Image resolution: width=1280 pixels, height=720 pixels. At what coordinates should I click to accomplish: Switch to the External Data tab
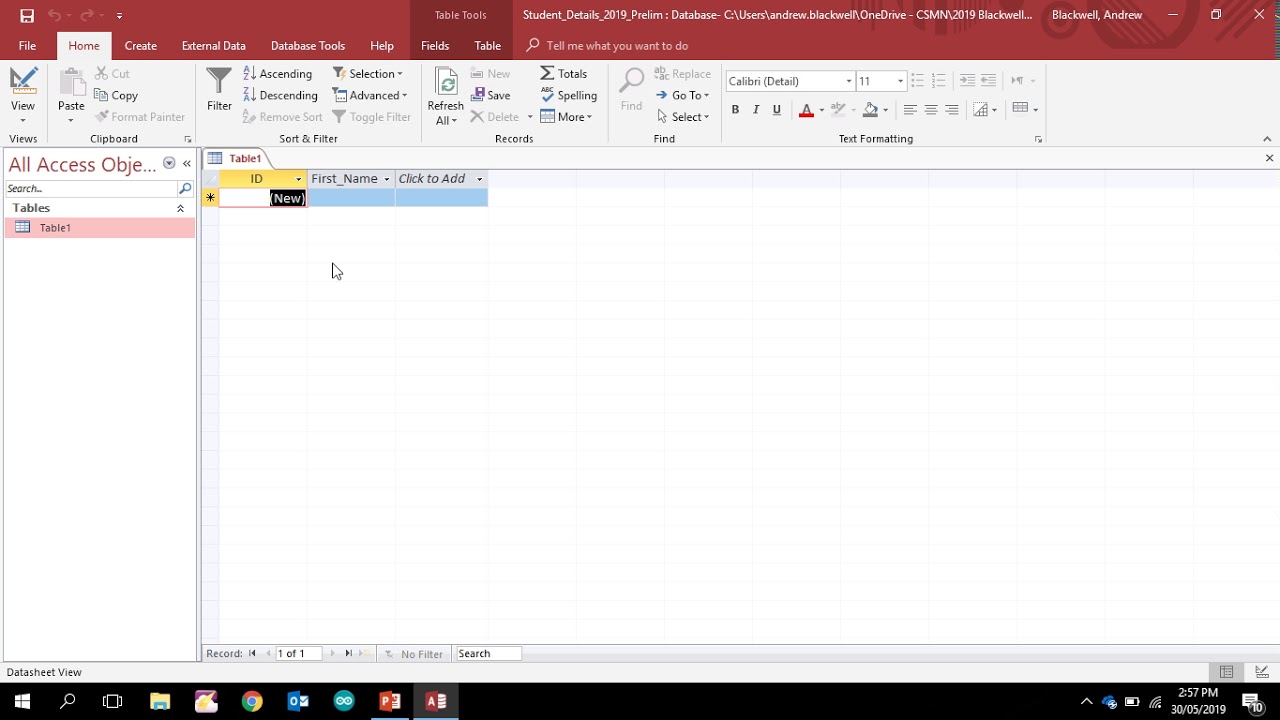click(213, 45)
